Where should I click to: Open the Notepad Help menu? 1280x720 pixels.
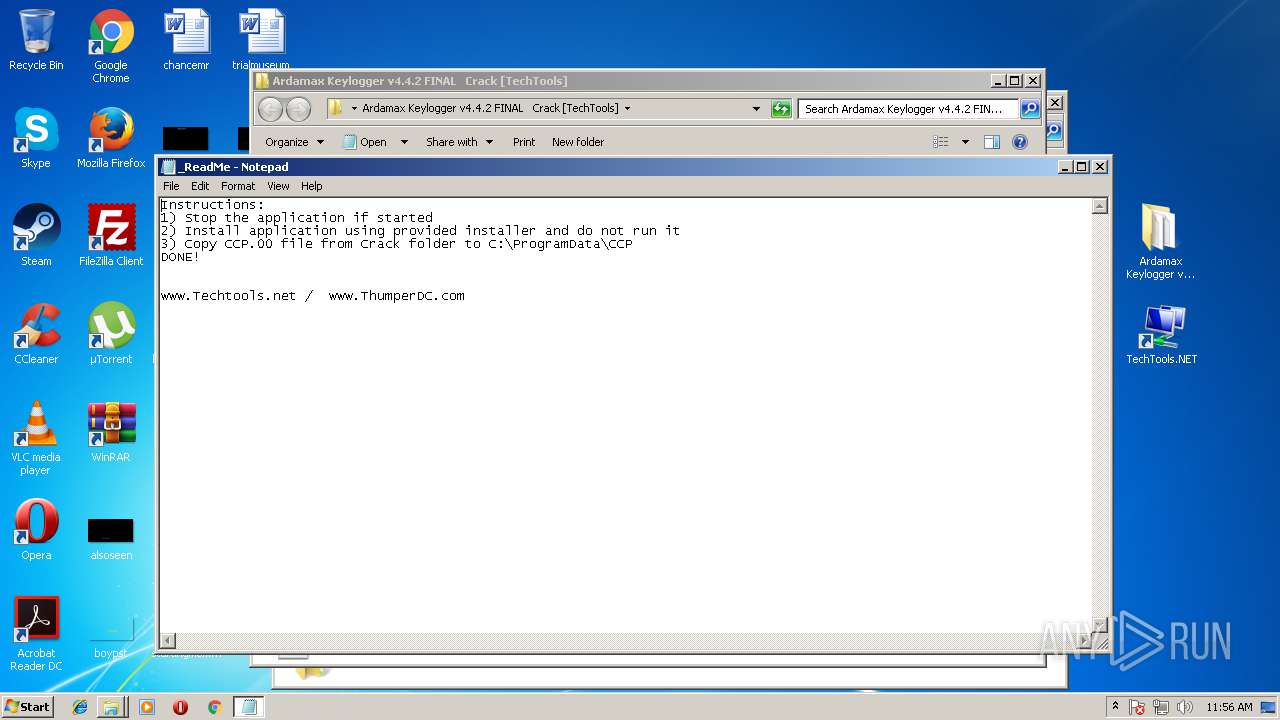312,186
